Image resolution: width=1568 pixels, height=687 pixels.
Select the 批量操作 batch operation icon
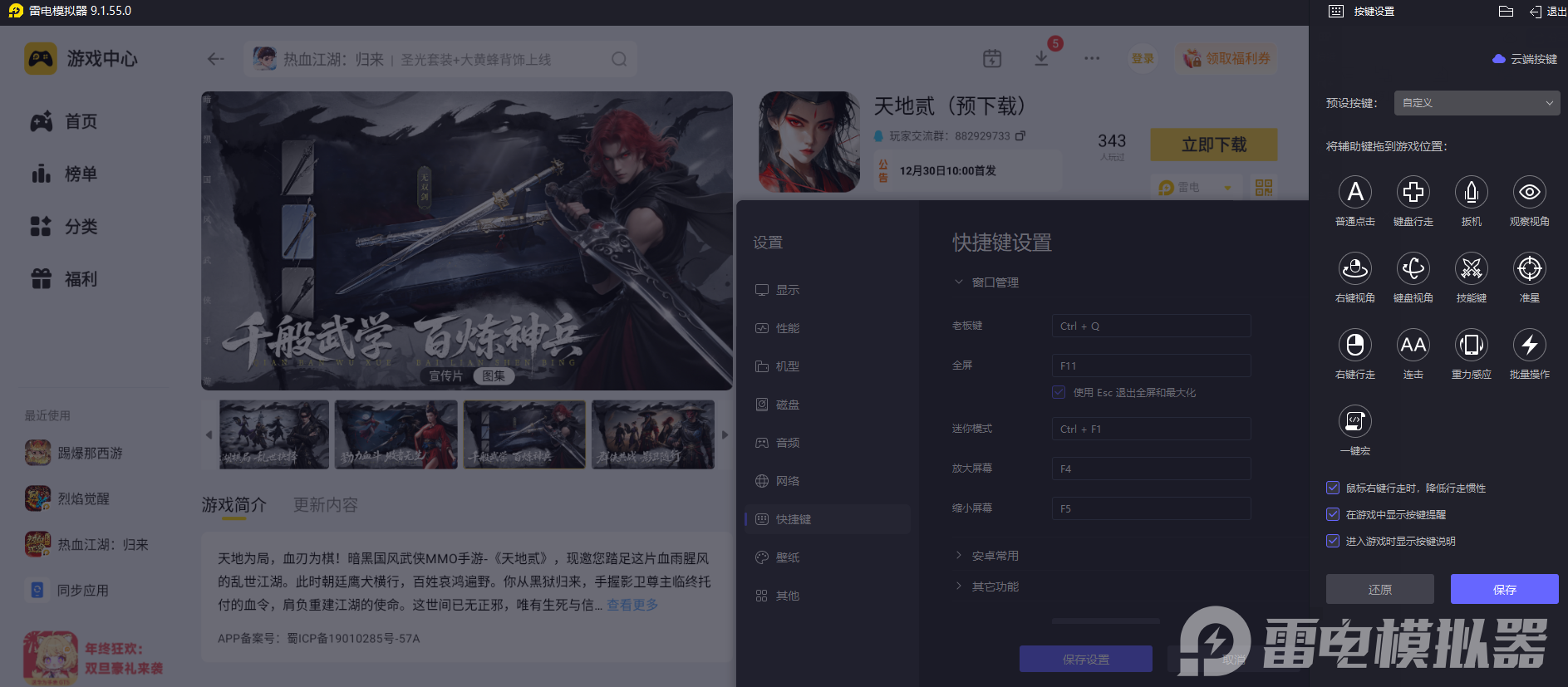pyautogui.click(x=1530, y=345)
